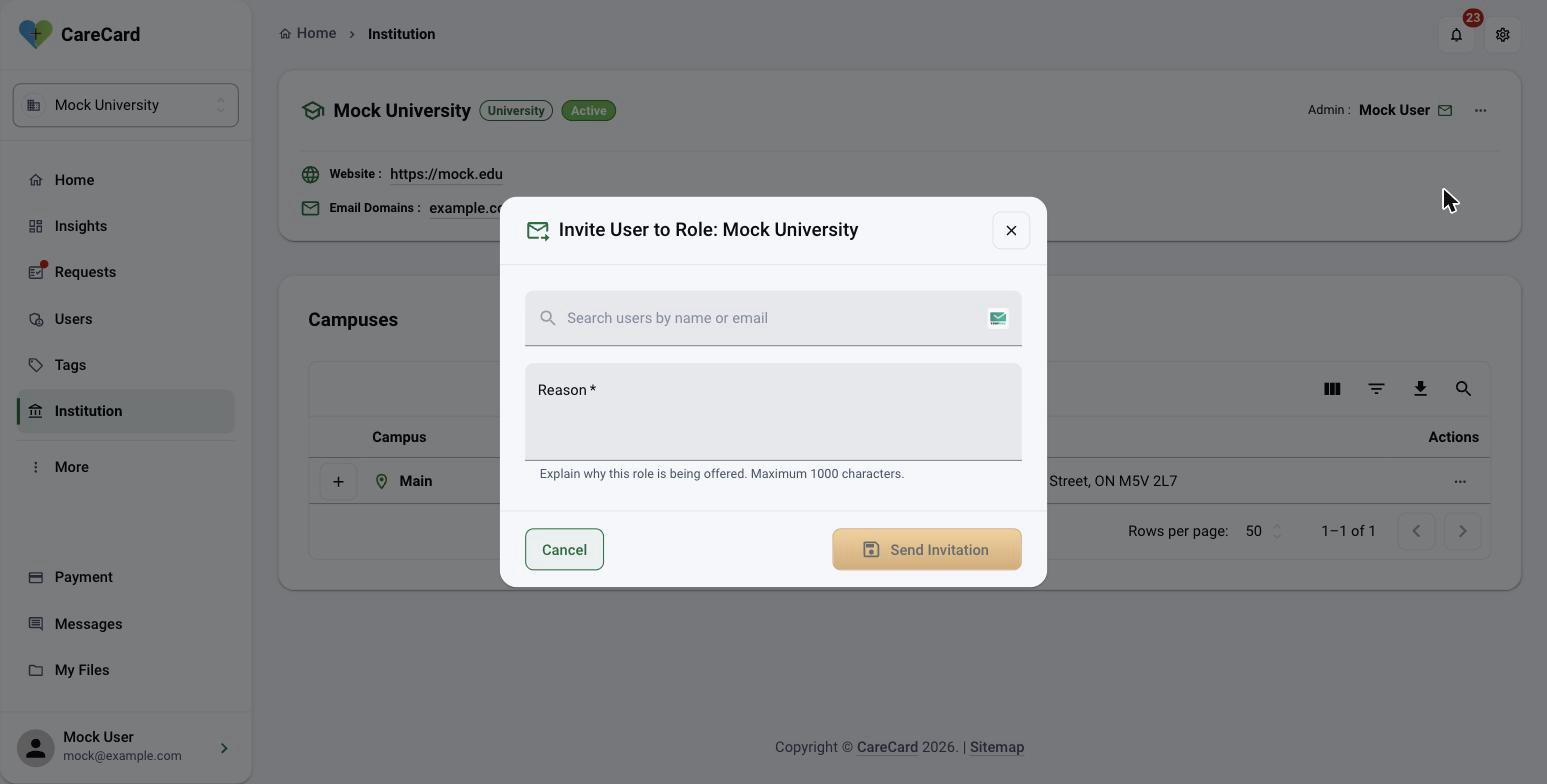Open the notifications bell
Screen dimensions: 1547x784
(x=1456, y=35)
